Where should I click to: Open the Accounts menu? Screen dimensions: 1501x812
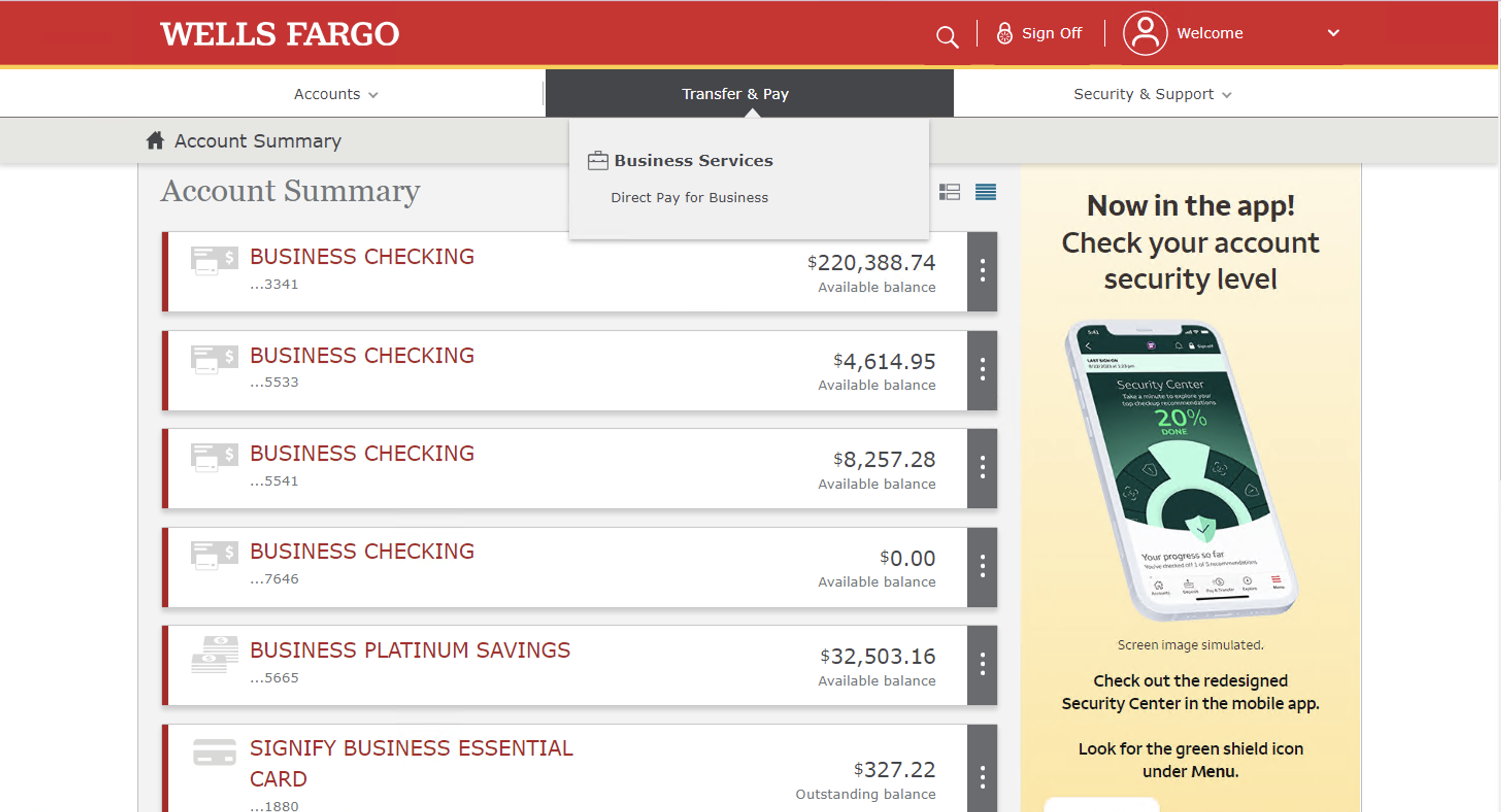(336, 94)
